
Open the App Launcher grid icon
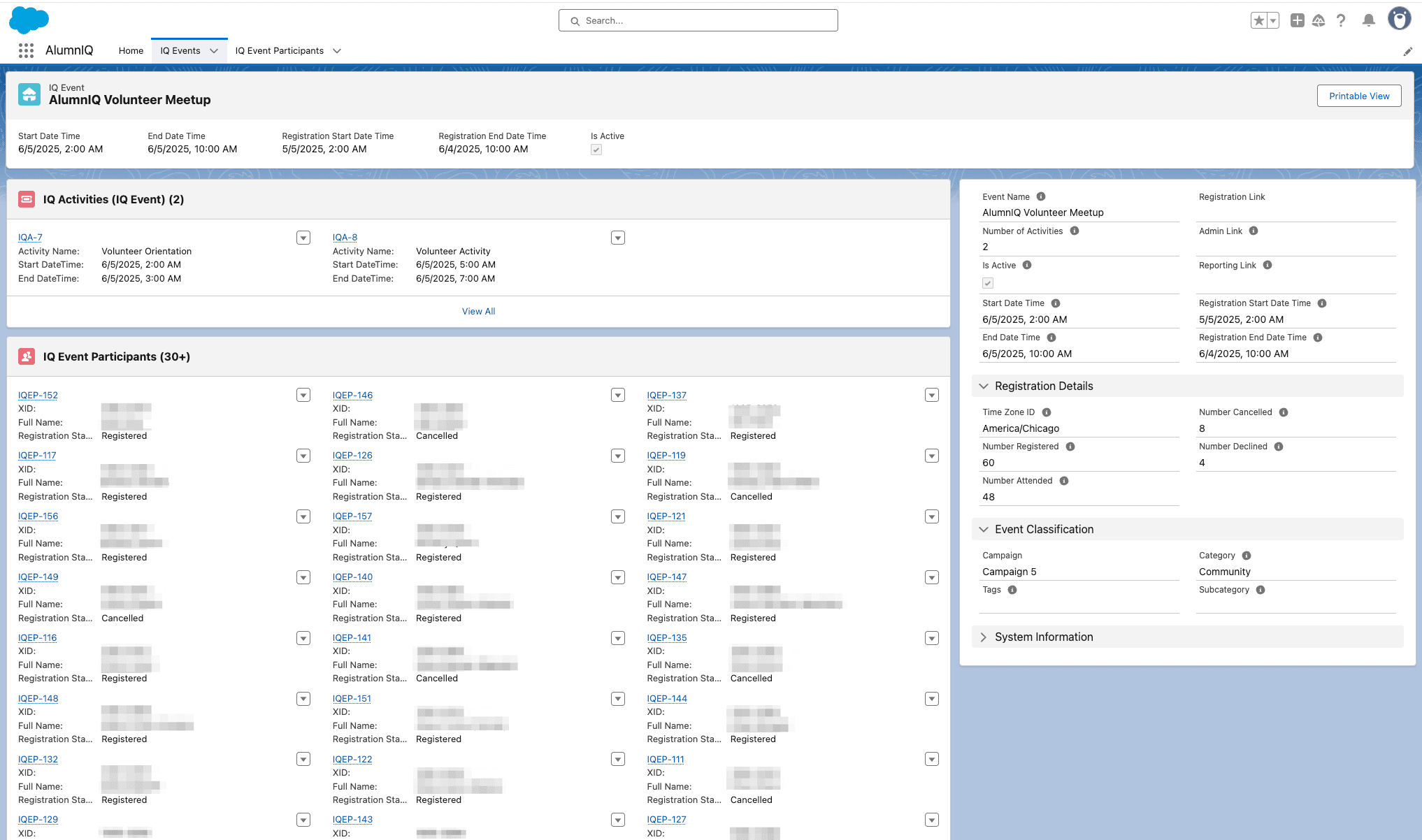[x=26, y=50]
